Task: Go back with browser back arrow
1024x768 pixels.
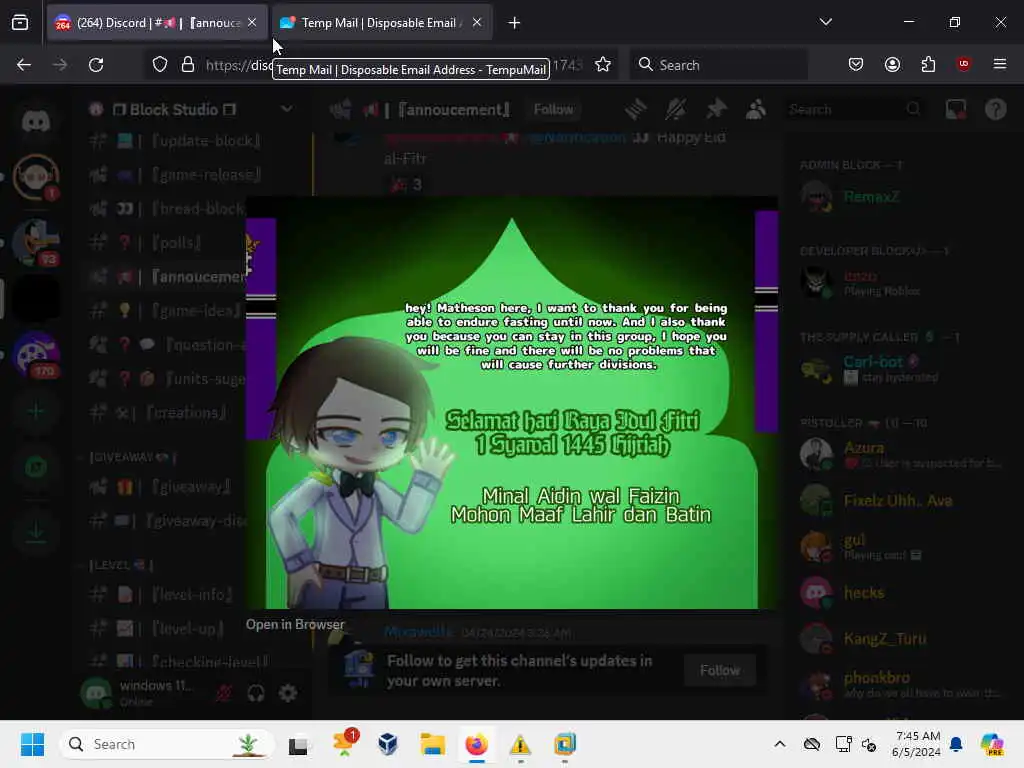Action: [24, 65]
